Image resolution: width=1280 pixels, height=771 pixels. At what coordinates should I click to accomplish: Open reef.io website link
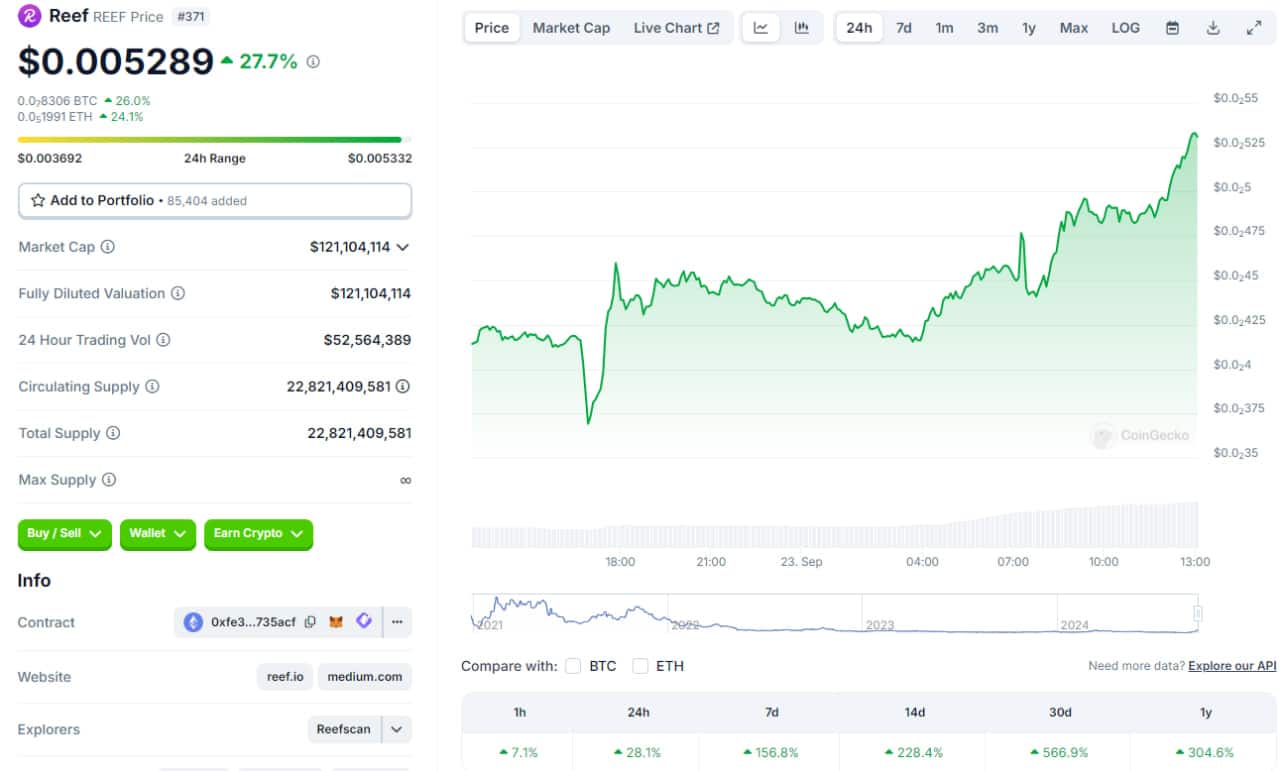coord(285,676)
